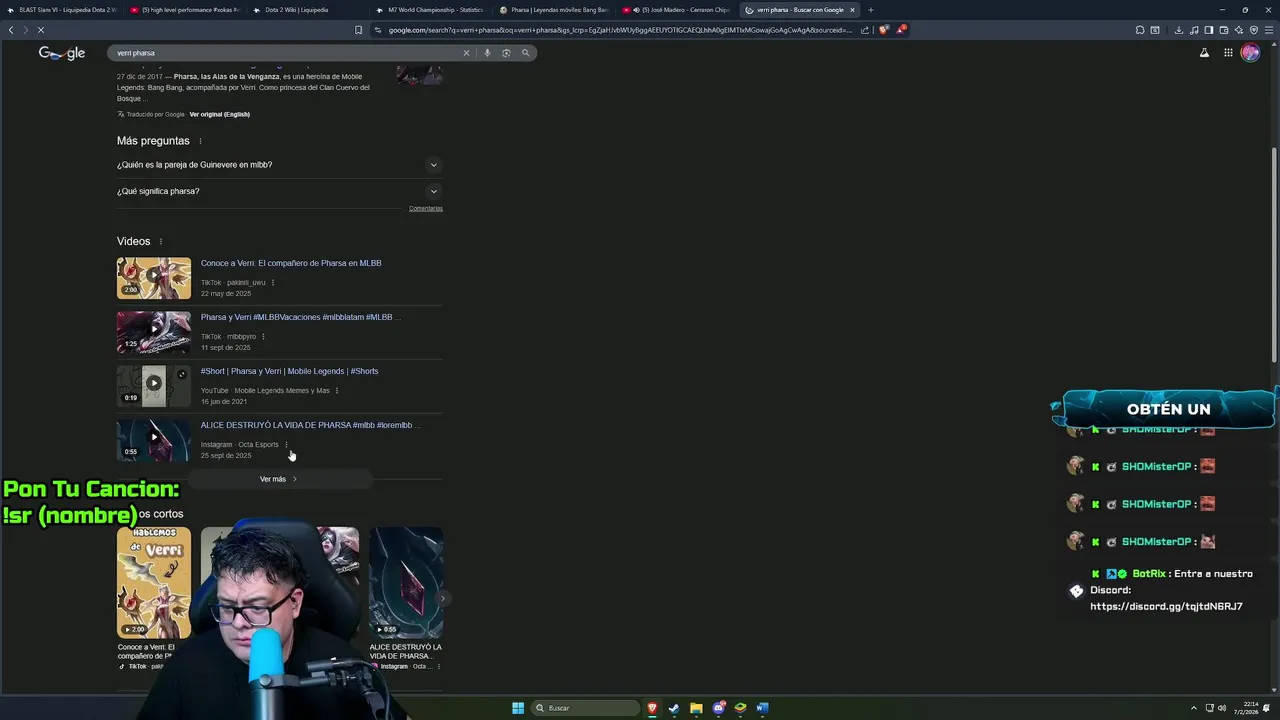Image resolution: width=1280 pixels, height=720 pixels.
Task: Expand the Guinevere pareja question
Action: (x=279, y=165)
